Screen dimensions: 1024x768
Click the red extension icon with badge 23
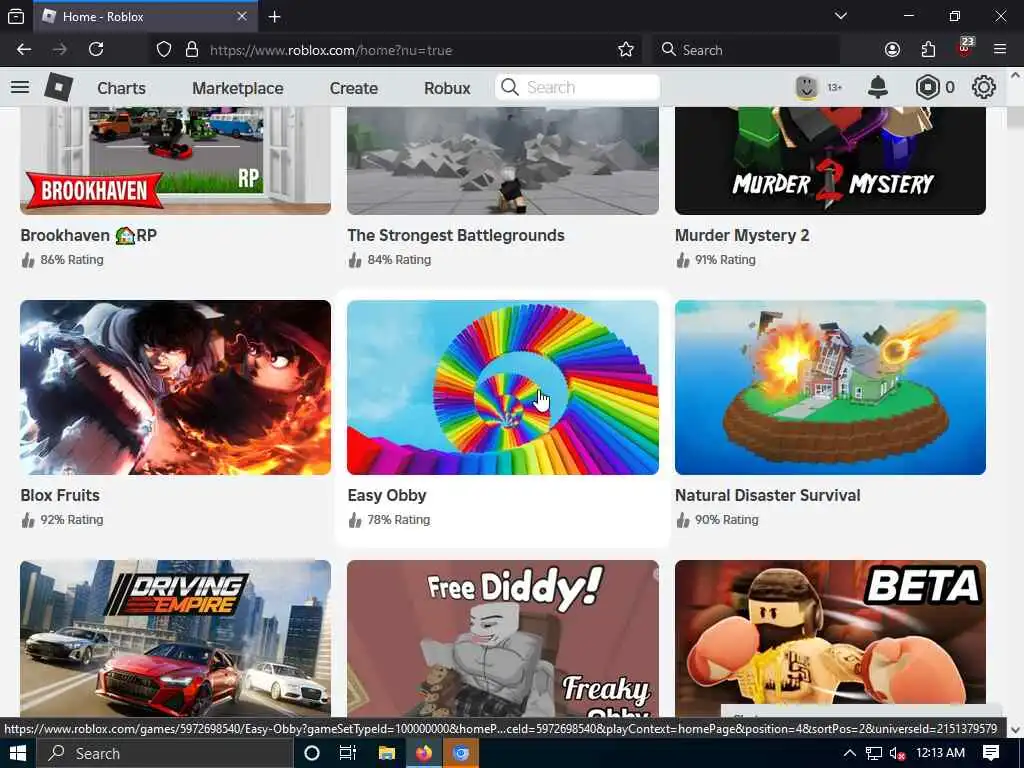[965, 48]
